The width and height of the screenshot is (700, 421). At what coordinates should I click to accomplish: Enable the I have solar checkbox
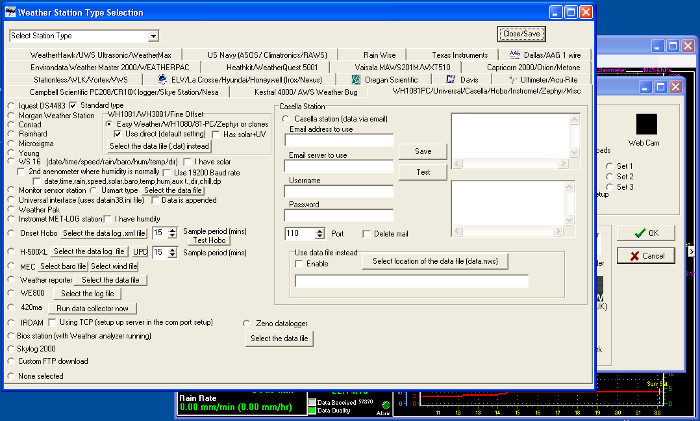(x=187, y=162)
